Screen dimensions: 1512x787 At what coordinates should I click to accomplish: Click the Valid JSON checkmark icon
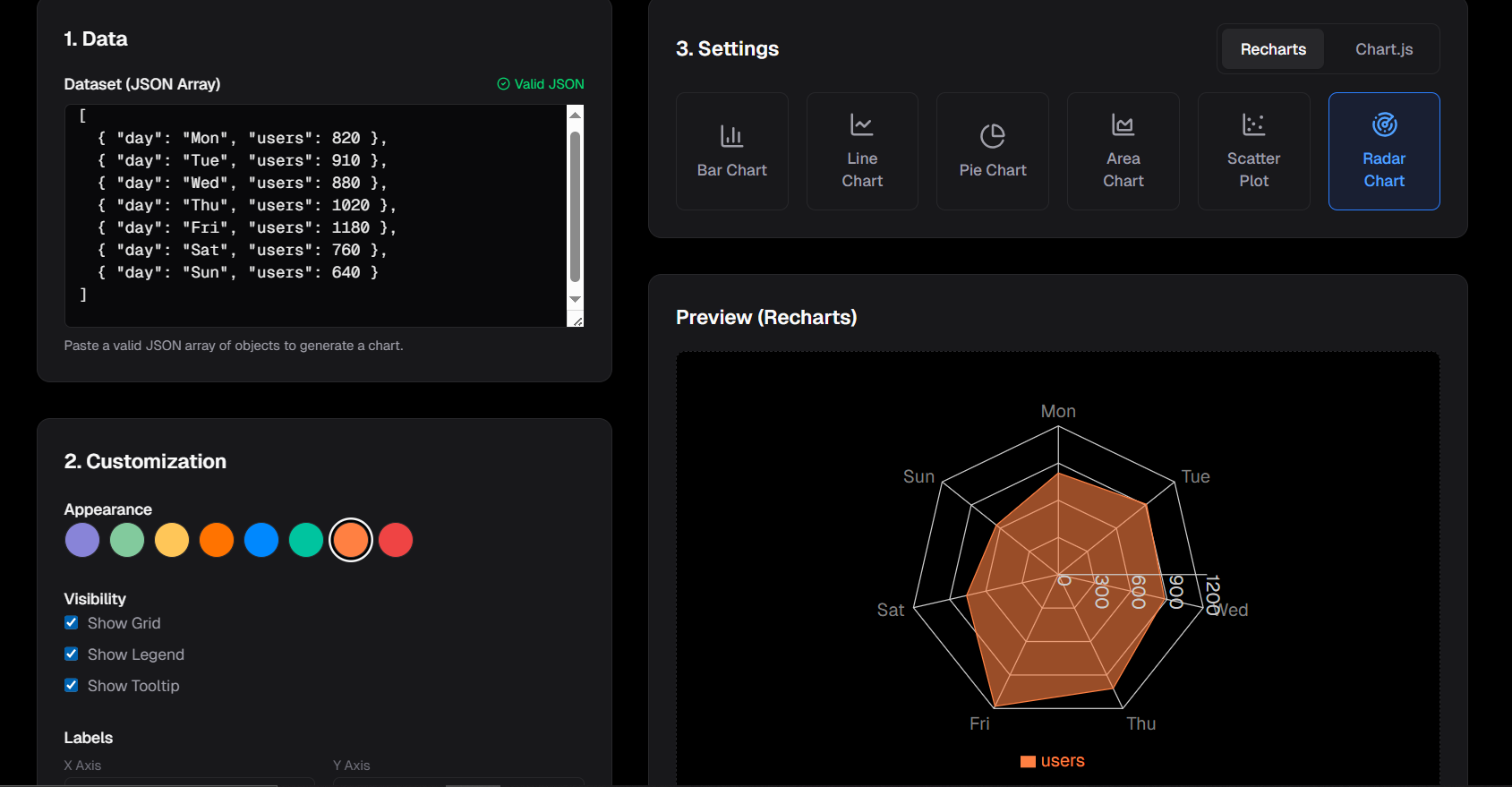point(503,84)
